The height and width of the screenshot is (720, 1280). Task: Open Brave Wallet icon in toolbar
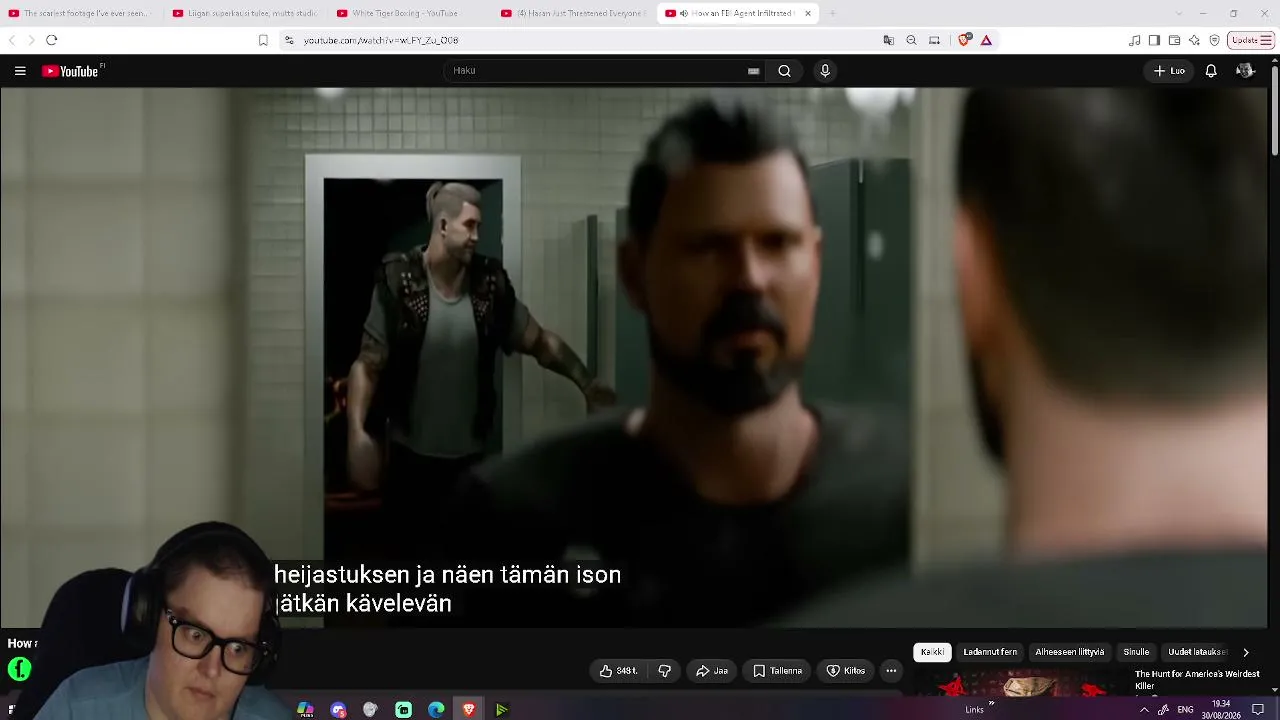click(x=1174, y=40)
